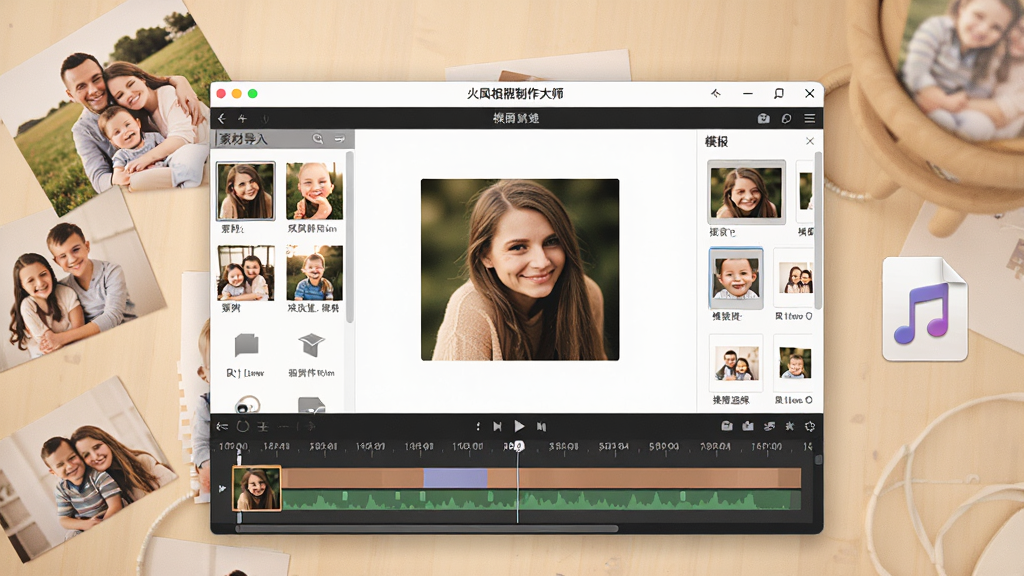Close the 模板 template panel
The width and height of the screenshot is (1024, 576).
click(810, 141)
